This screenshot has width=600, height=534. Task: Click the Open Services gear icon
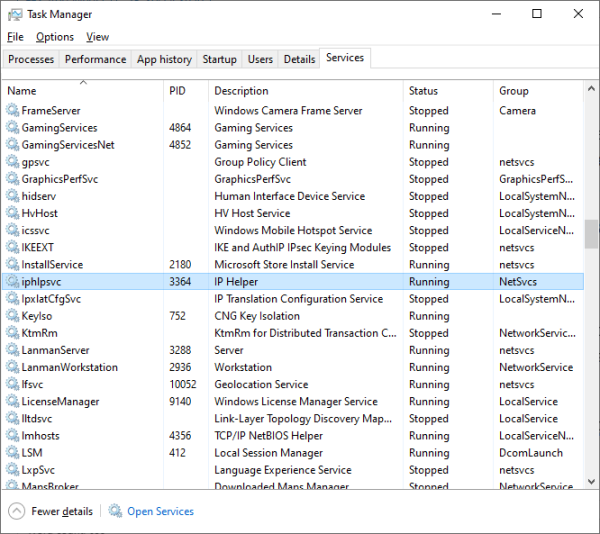point(115,511)
